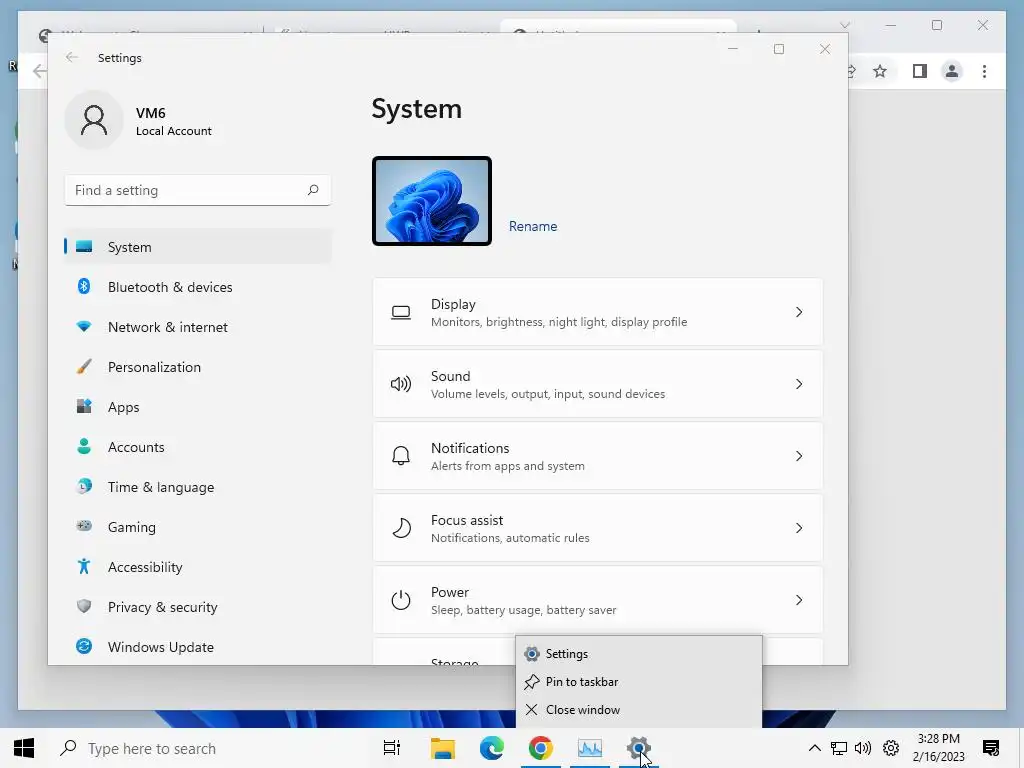Choose Settings in the taskbar jump list
Screen dimensions: 1024x768
(639, 654)
